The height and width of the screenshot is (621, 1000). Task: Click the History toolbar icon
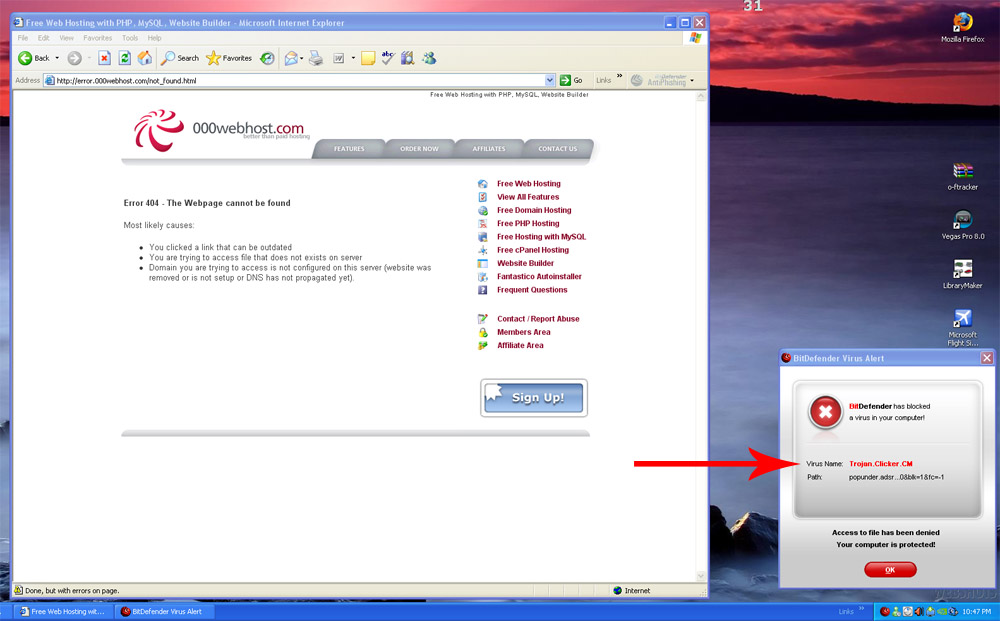coord(267,58)
